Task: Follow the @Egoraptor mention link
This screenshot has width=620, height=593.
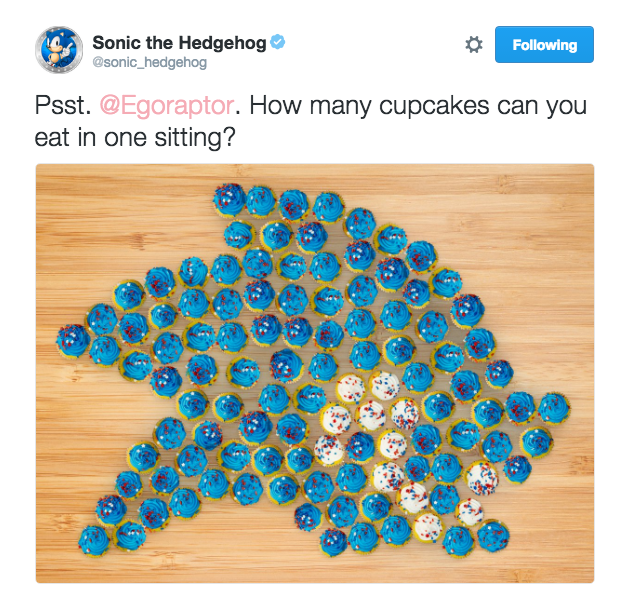Action: coord(166,106)
